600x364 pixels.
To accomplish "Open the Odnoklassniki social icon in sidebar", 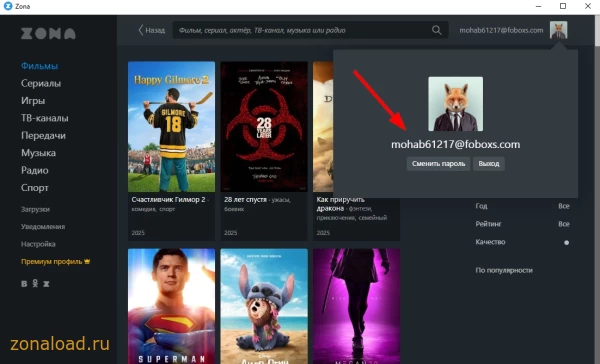I will coord(35,283).
